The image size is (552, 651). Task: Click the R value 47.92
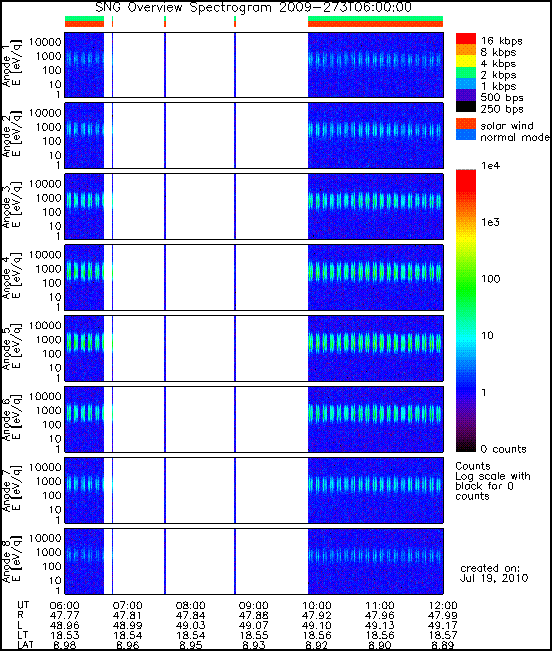coord(317,615)
